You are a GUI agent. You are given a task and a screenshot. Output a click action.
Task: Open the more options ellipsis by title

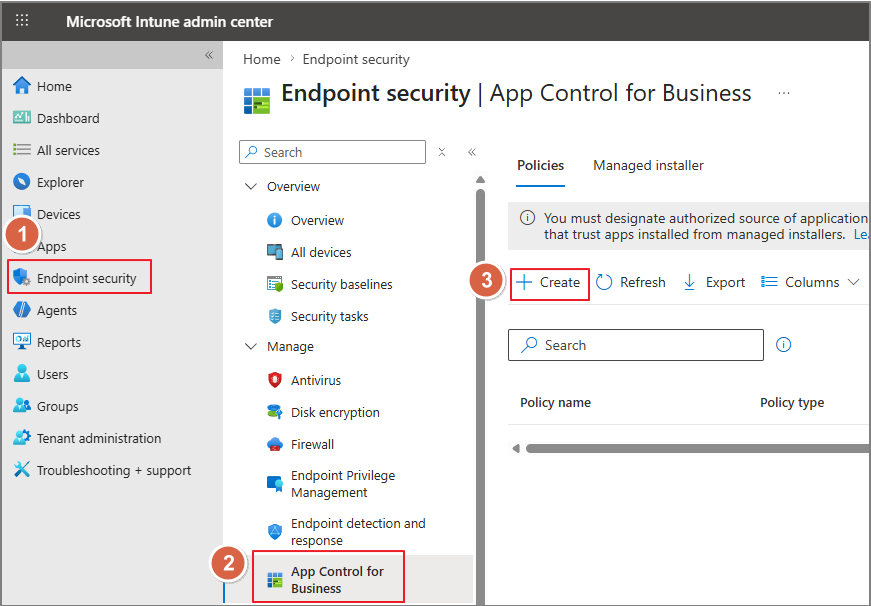[x=784, y=93]
